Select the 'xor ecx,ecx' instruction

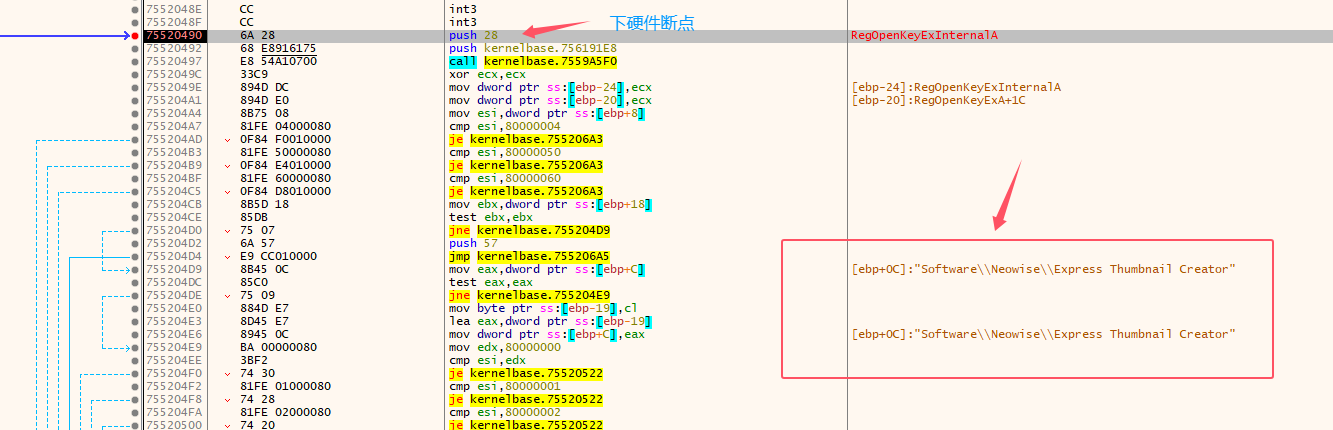pyautogui.click(x=487, y=75)
